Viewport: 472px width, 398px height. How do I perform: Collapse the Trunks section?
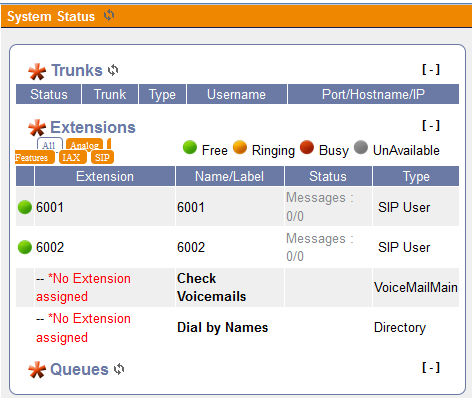(x=431, y=69)
